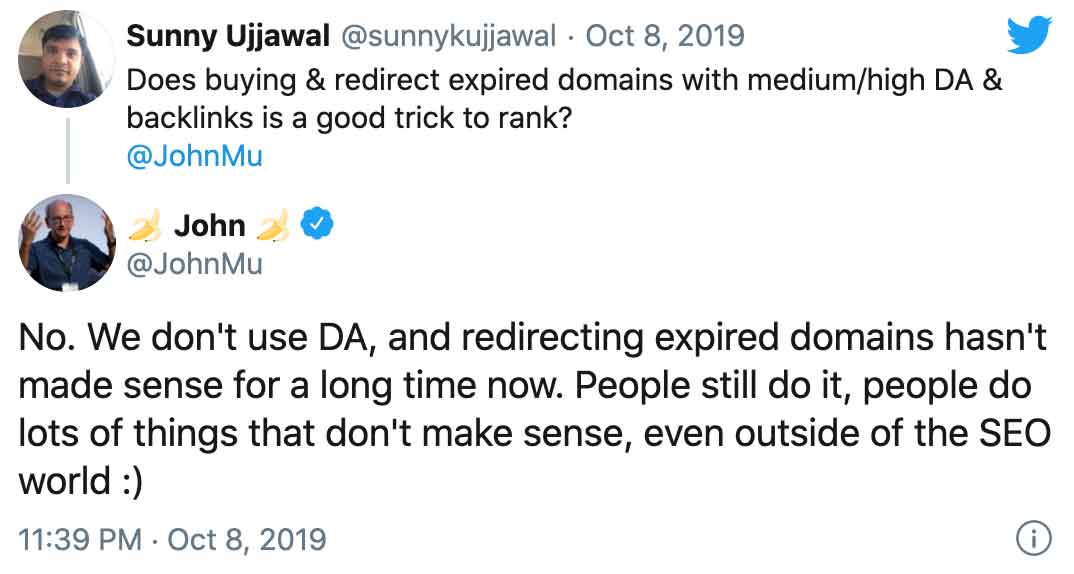Follow the blue @JohnMu mention link
Screen dimensions: 1074x574
pyautogui.click(x=194, y=156)
